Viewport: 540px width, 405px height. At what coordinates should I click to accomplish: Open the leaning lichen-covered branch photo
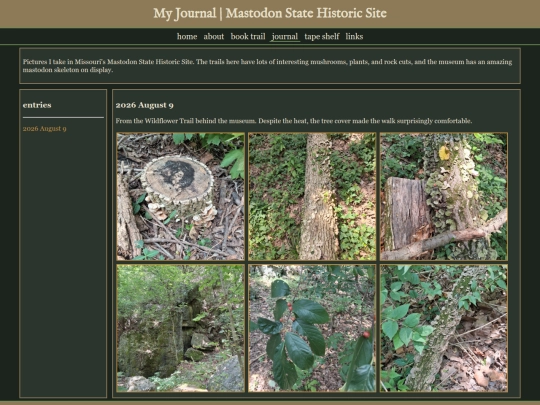pyautogui.click(x=444, y=328)
